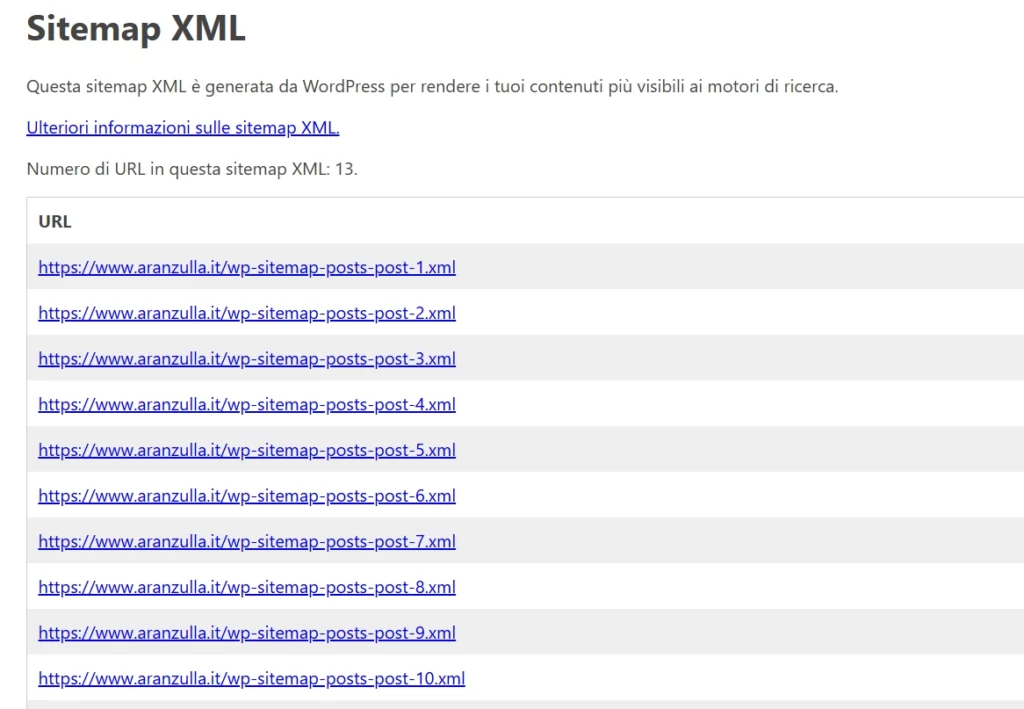
Task: Click the 'Questa sitemap XML è generata da WordPress' paragraph
Action: 432,86
